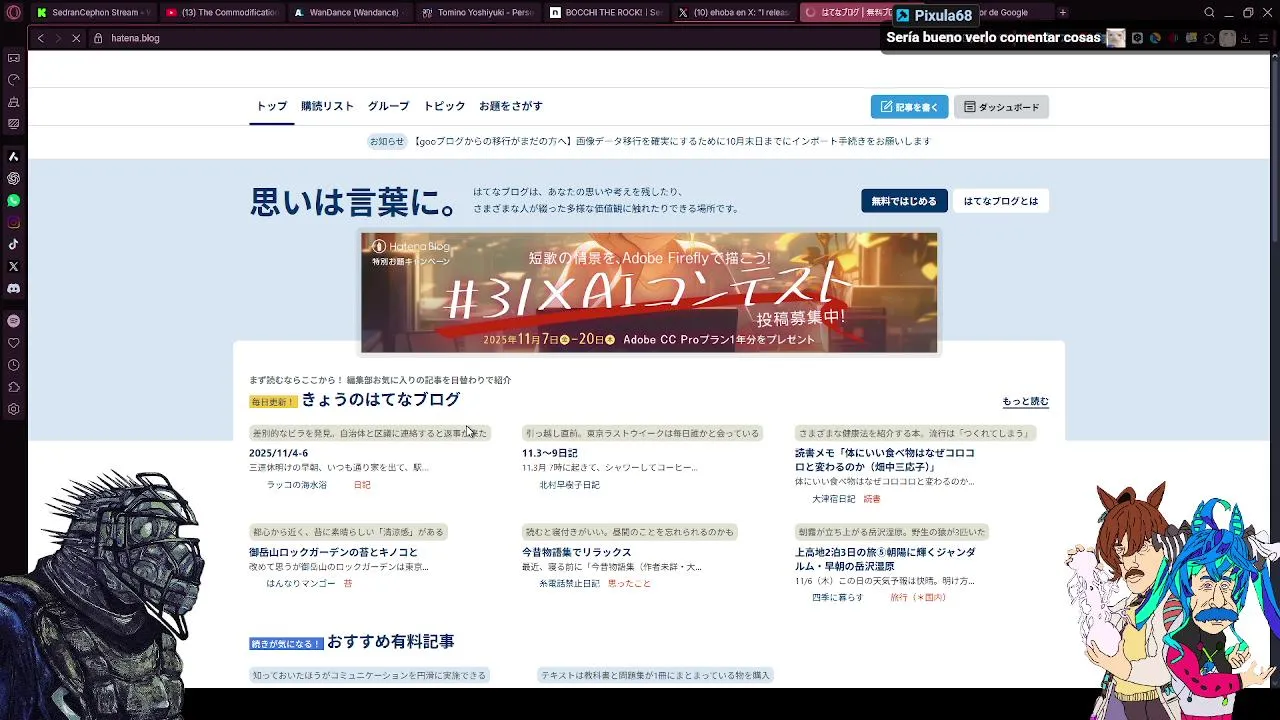Open the 2025/11/4-6 article

[278, 453]
